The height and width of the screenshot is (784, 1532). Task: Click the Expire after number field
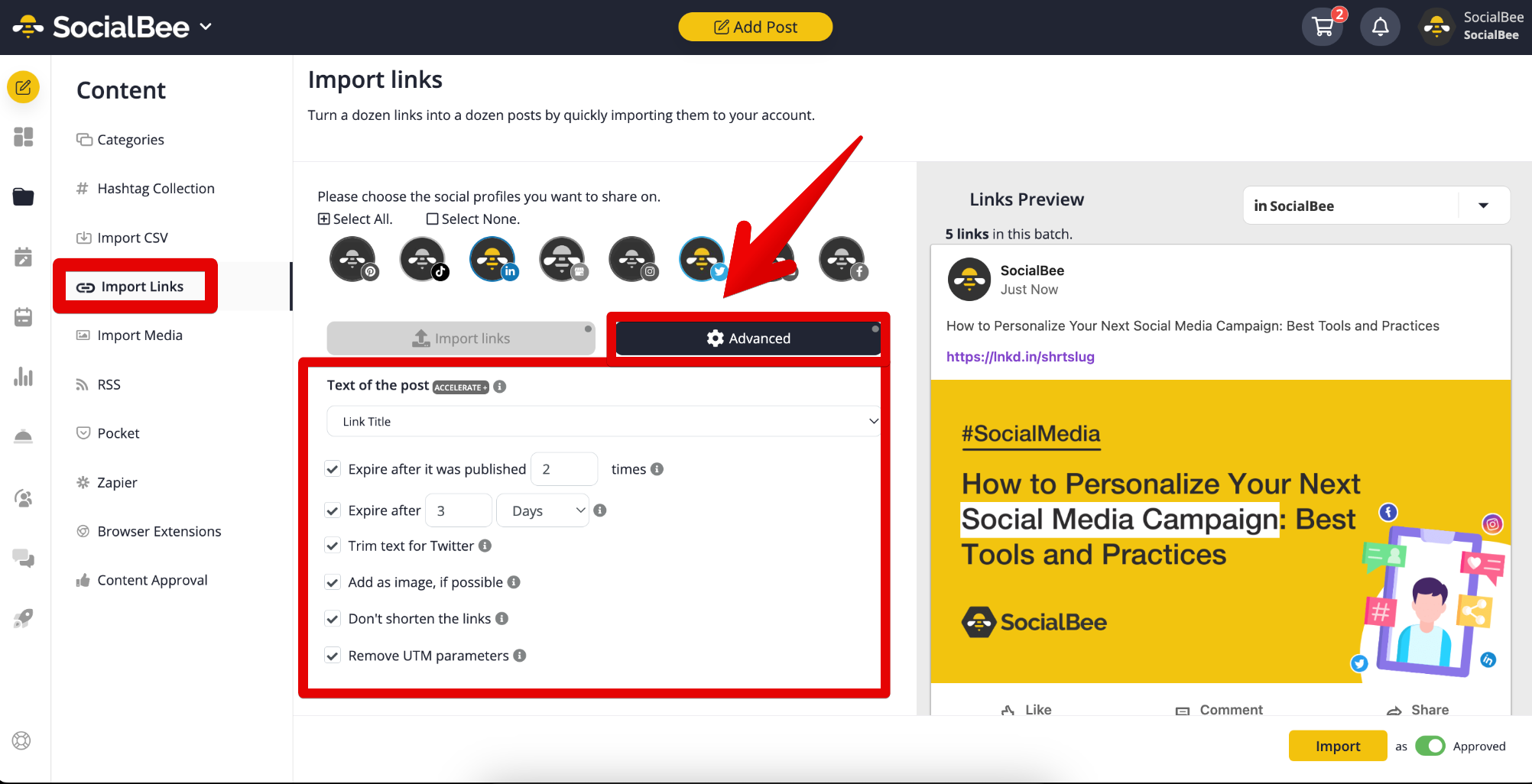(x=459, y=510)
